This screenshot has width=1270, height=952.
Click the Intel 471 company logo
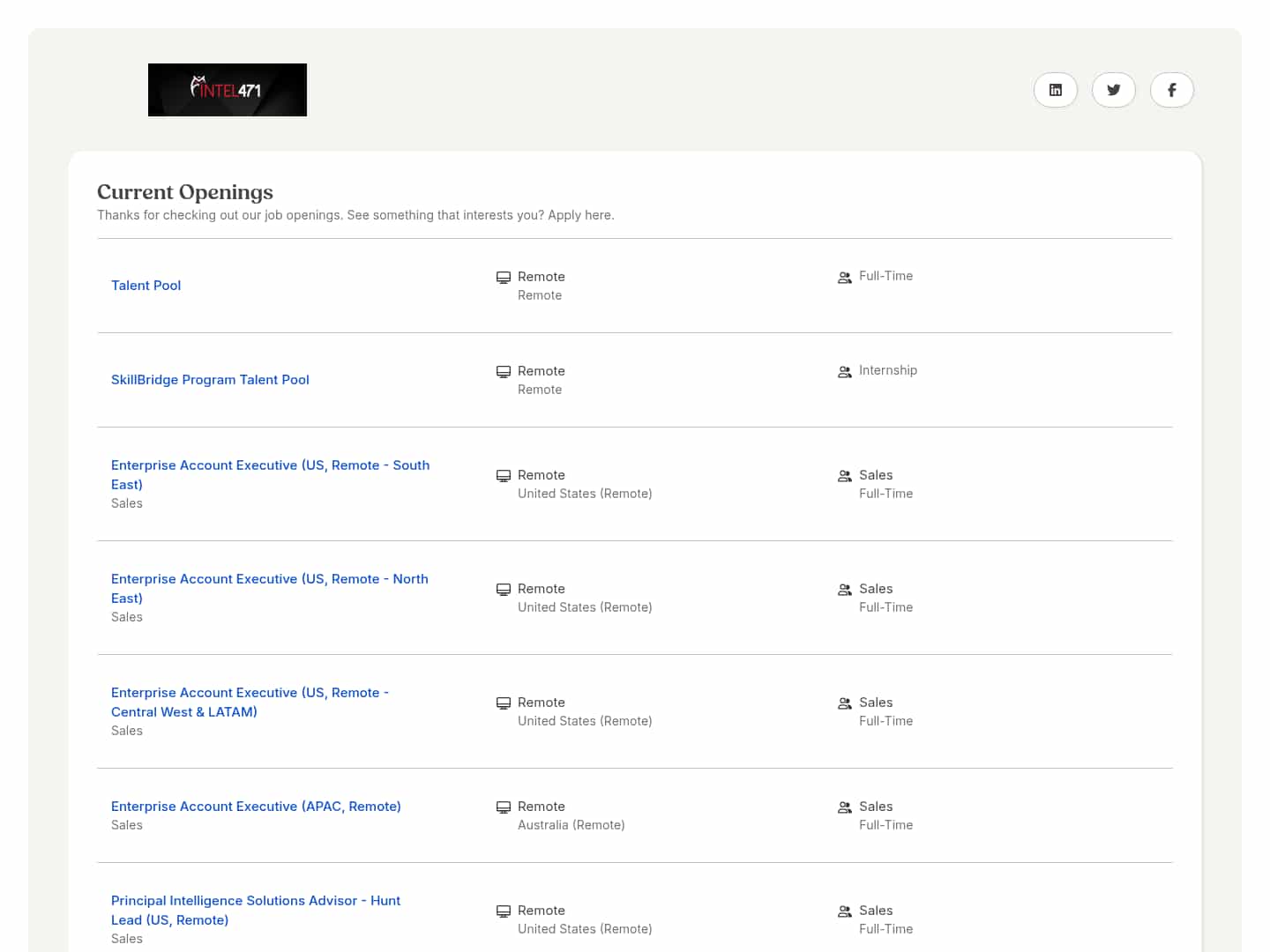[x=227, y=89]
